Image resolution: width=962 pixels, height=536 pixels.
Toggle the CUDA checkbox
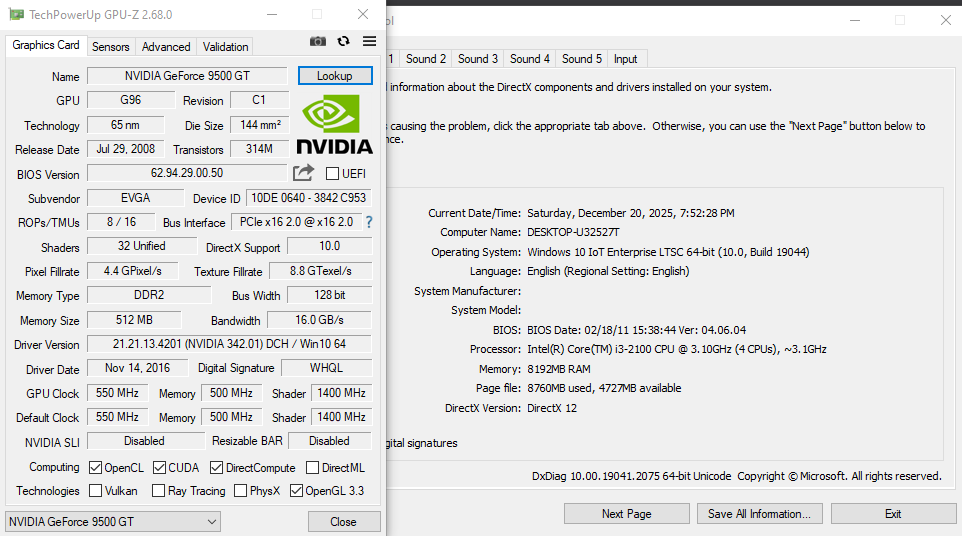pyautogui.click(x=160, y=467)
